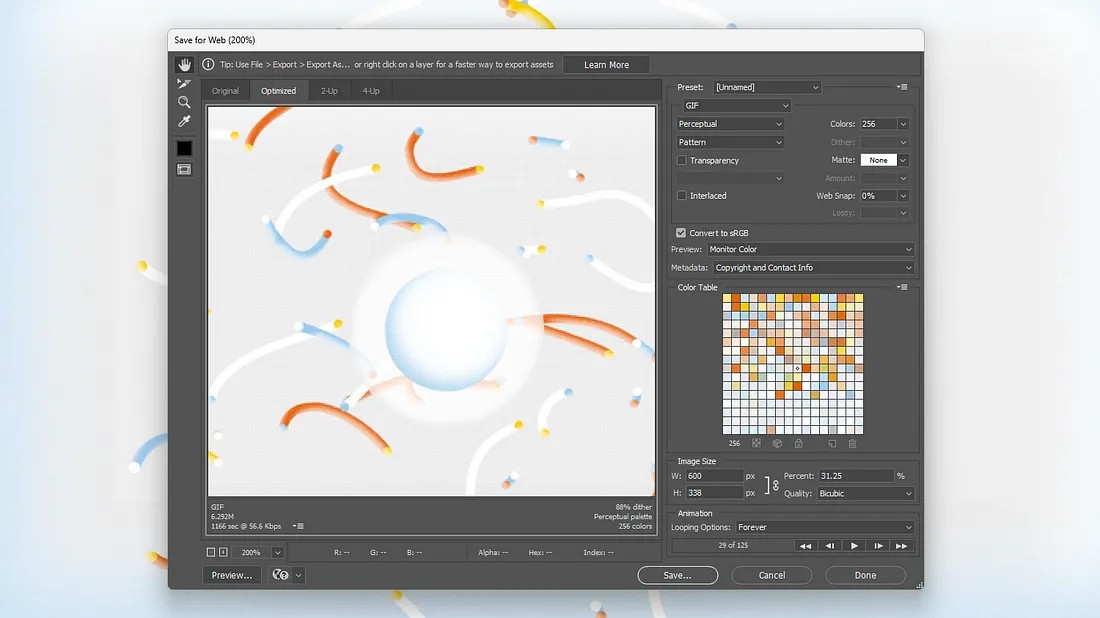
Task: Uncheck Convert to sRGB
Action: pos(682,233)
